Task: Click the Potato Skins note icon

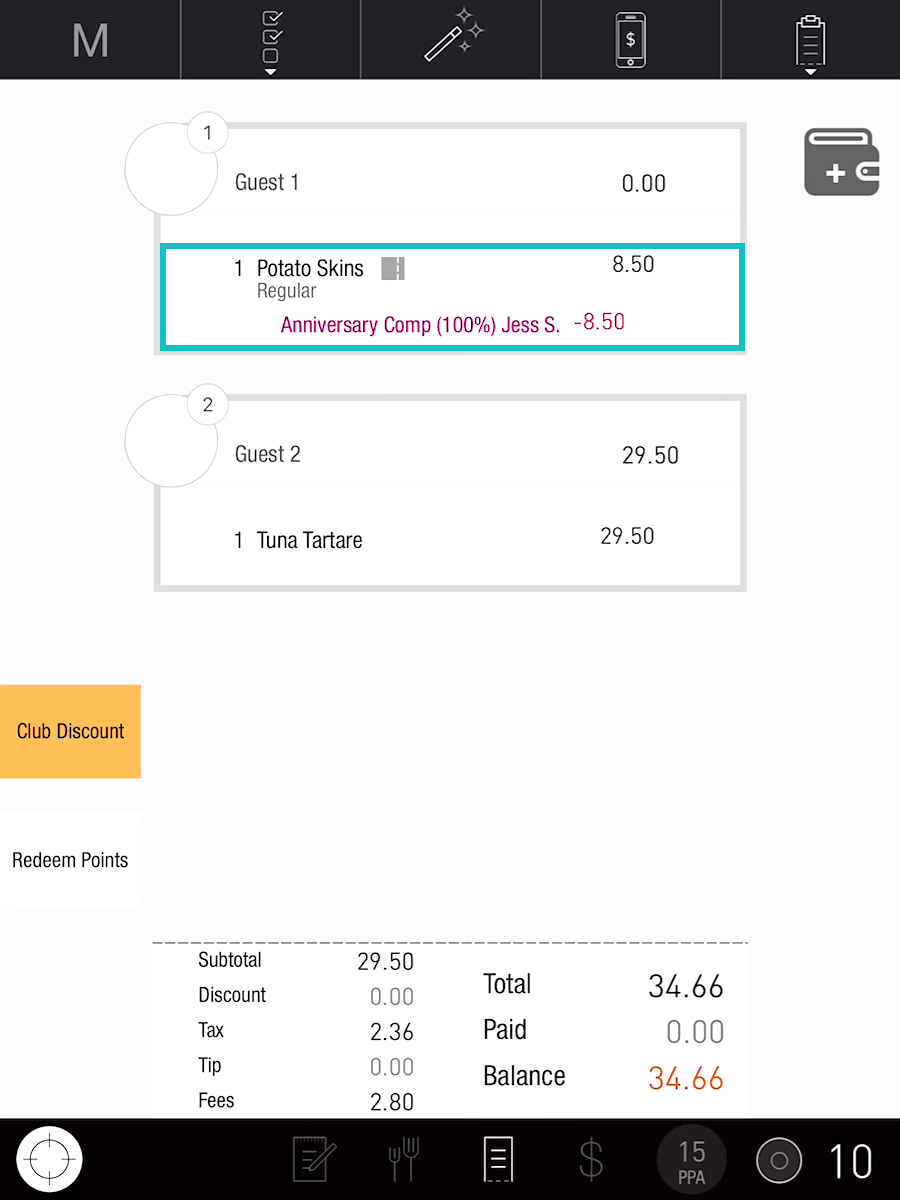Action: click(393, 268)
